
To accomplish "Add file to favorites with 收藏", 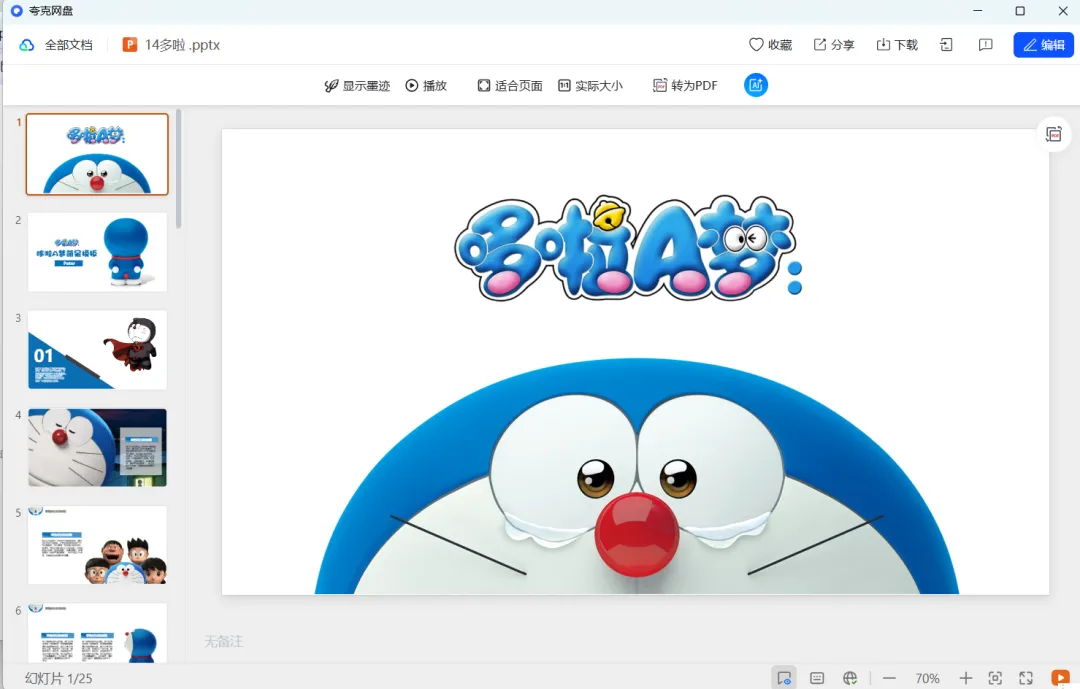I will coord(770,45).
